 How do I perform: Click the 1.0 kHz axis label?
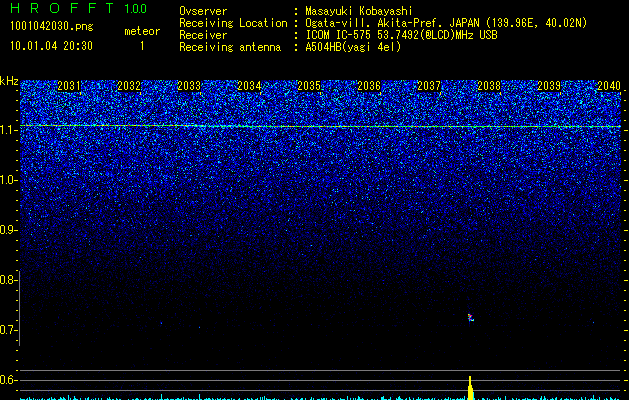8,180
